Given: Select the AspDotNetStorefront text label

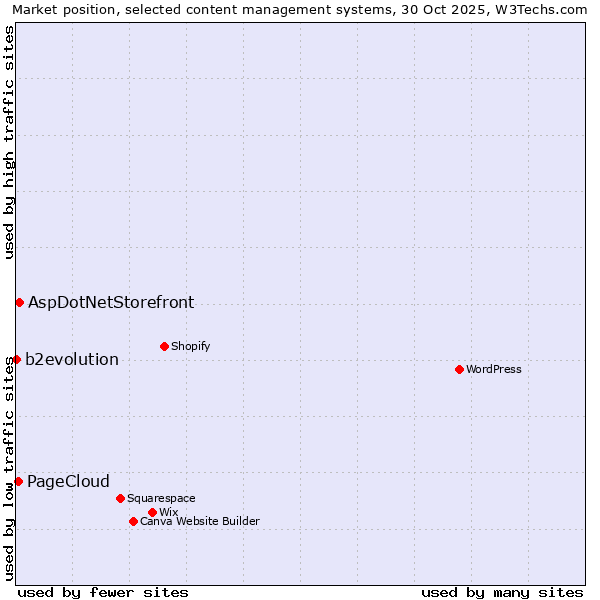Looking at the screenshot, I should (111, 302).
